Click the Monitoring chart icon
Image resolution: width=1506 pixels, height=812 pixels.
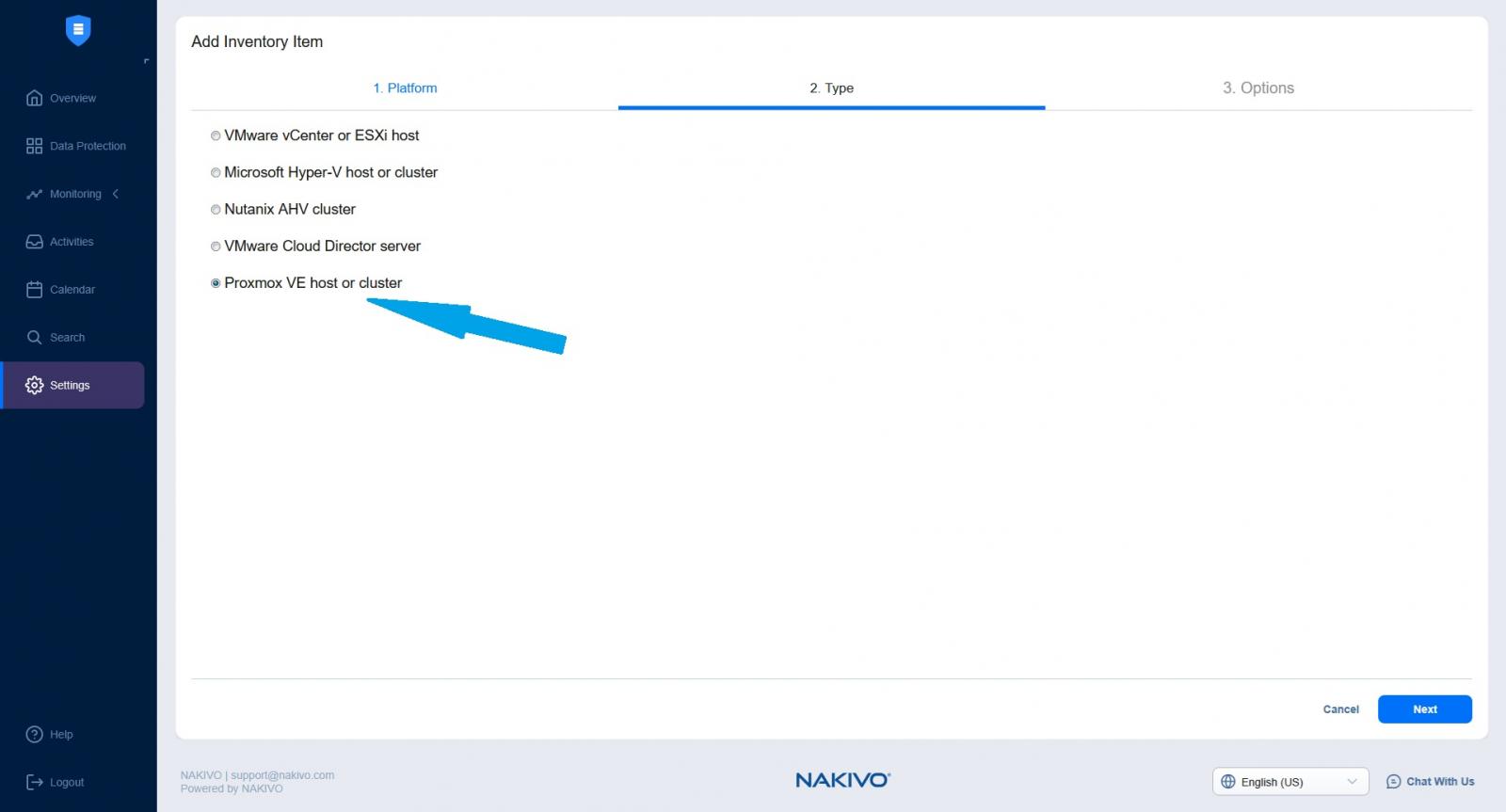(35, 194)
